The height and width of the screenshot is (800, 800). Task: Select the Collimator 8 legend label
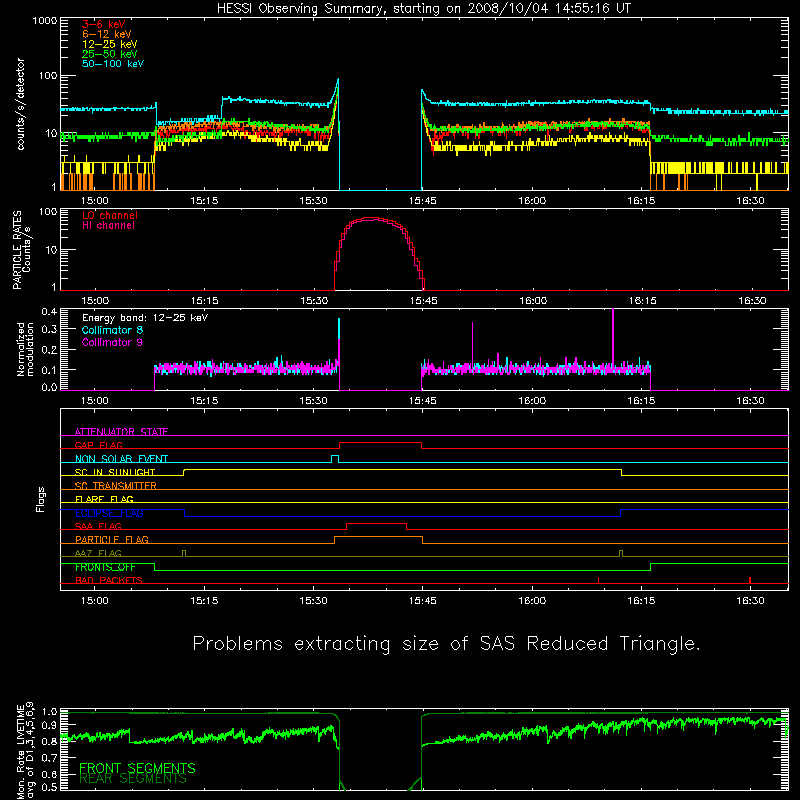point(112,330)
